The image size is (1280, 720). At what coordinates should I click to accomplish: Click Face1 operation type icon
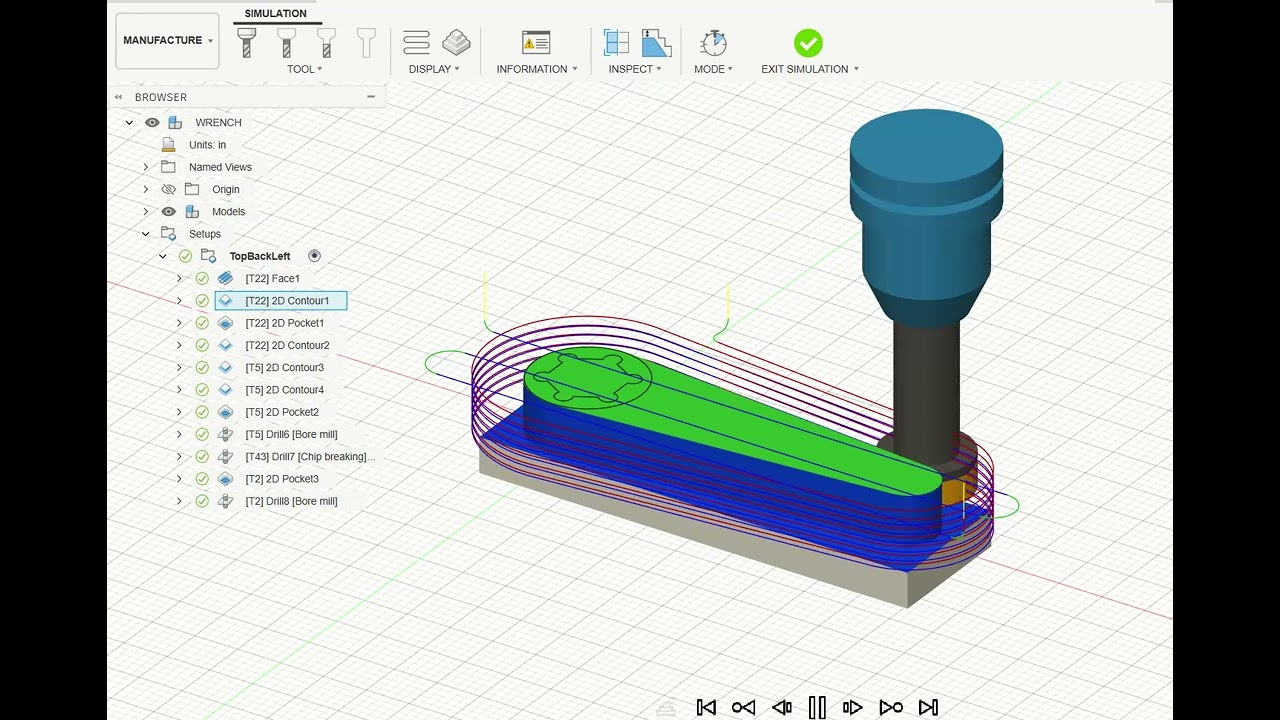click(225, 278)
